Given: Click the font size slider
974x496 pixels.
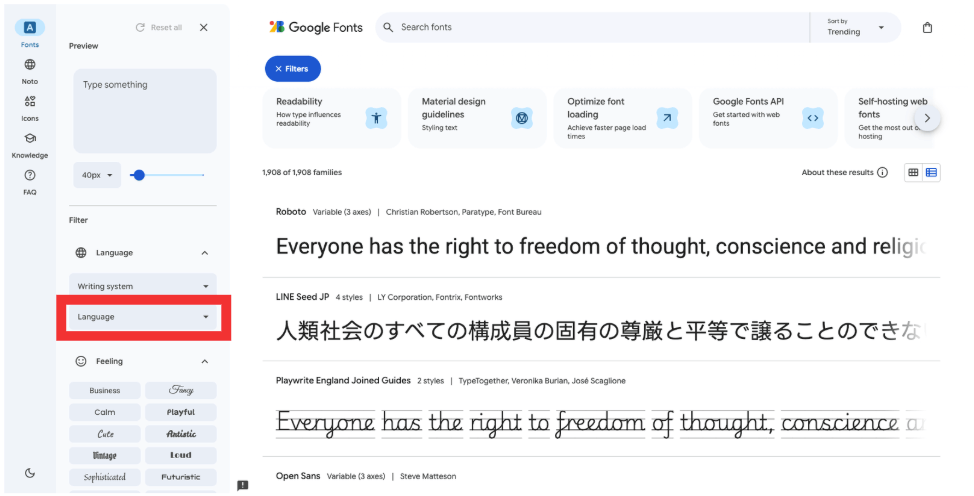Looking at the screenshot, I should 170,175.
